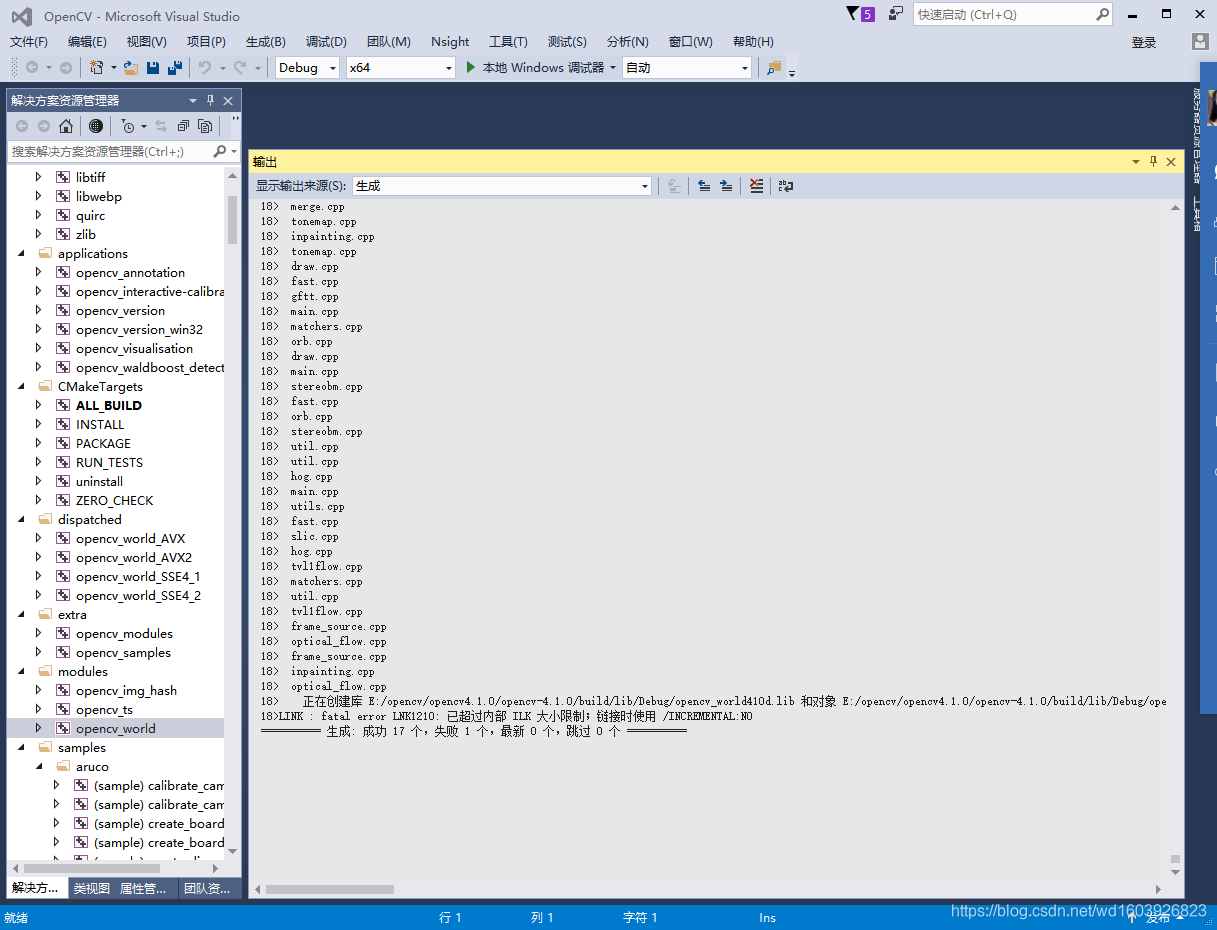Click the account avatar icon near 登录

[1201, 41]
